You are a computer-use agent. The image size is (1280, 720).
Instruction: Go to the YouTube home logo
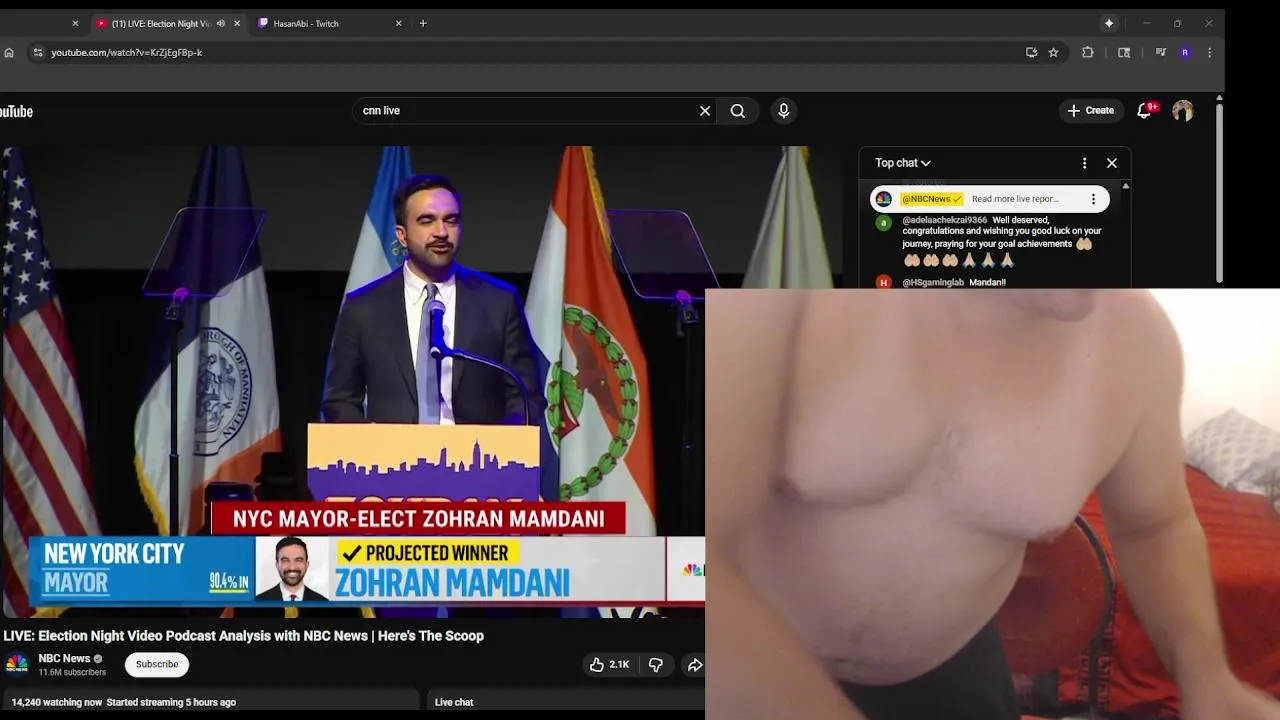[16, 111]
